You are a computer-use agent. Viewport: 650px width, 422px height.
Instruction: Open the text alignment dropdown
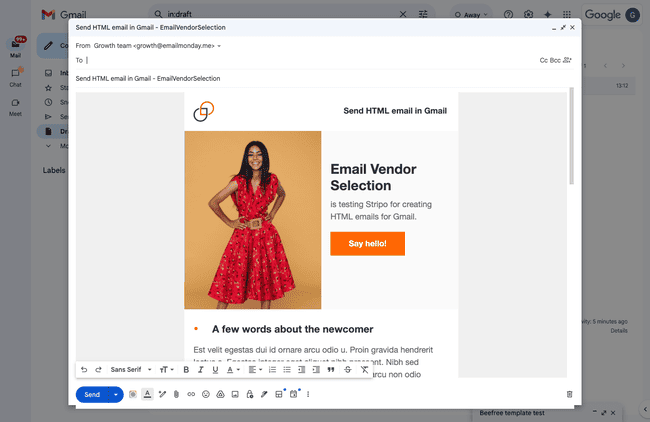click(x=255, y=369)
